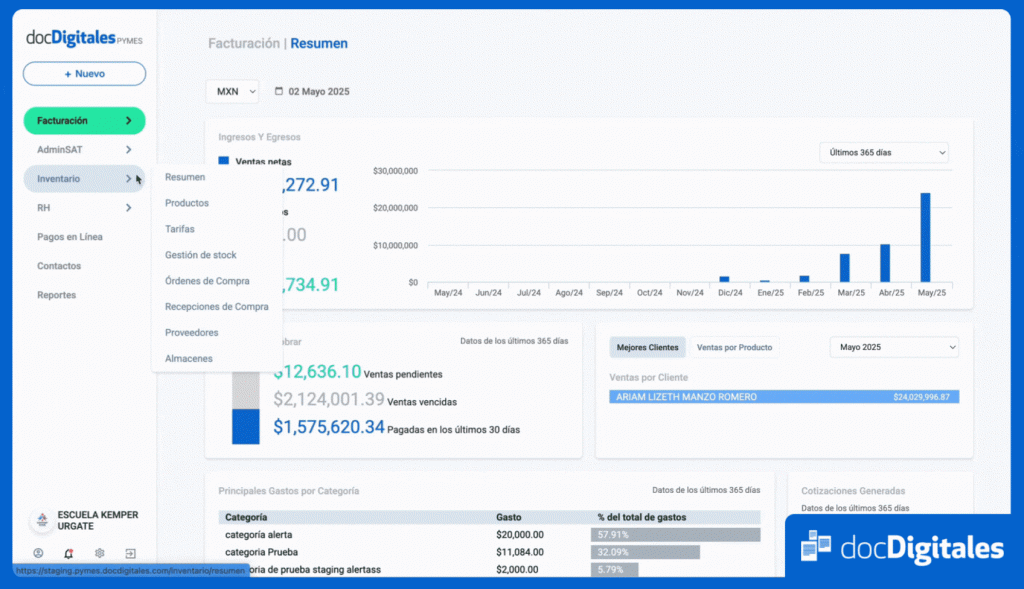1024x589 pixels.
Task: Click the $1,575,620.34 paid amount
Action: 329,427
